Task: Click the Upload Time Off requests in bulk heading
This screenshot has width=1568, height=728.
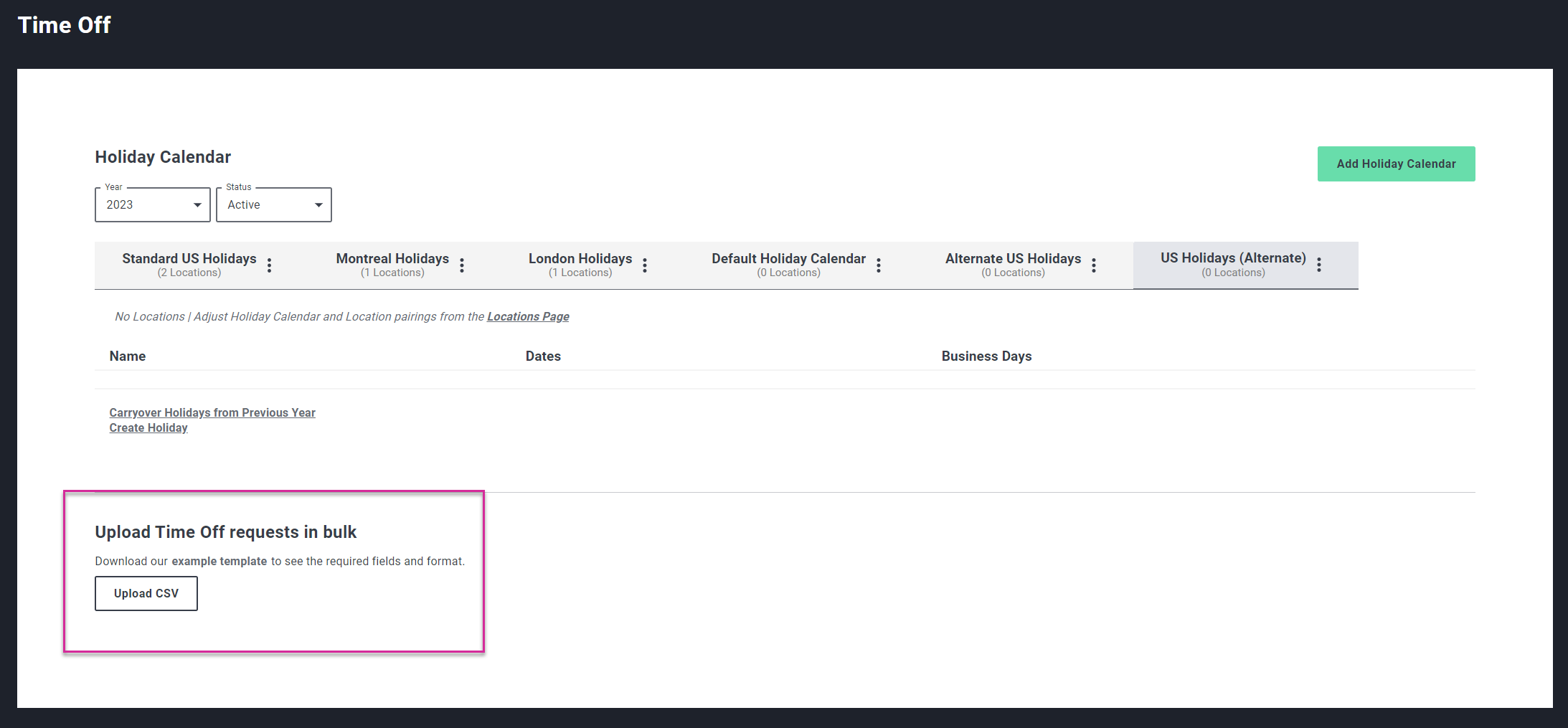Action: coord(226,532)
